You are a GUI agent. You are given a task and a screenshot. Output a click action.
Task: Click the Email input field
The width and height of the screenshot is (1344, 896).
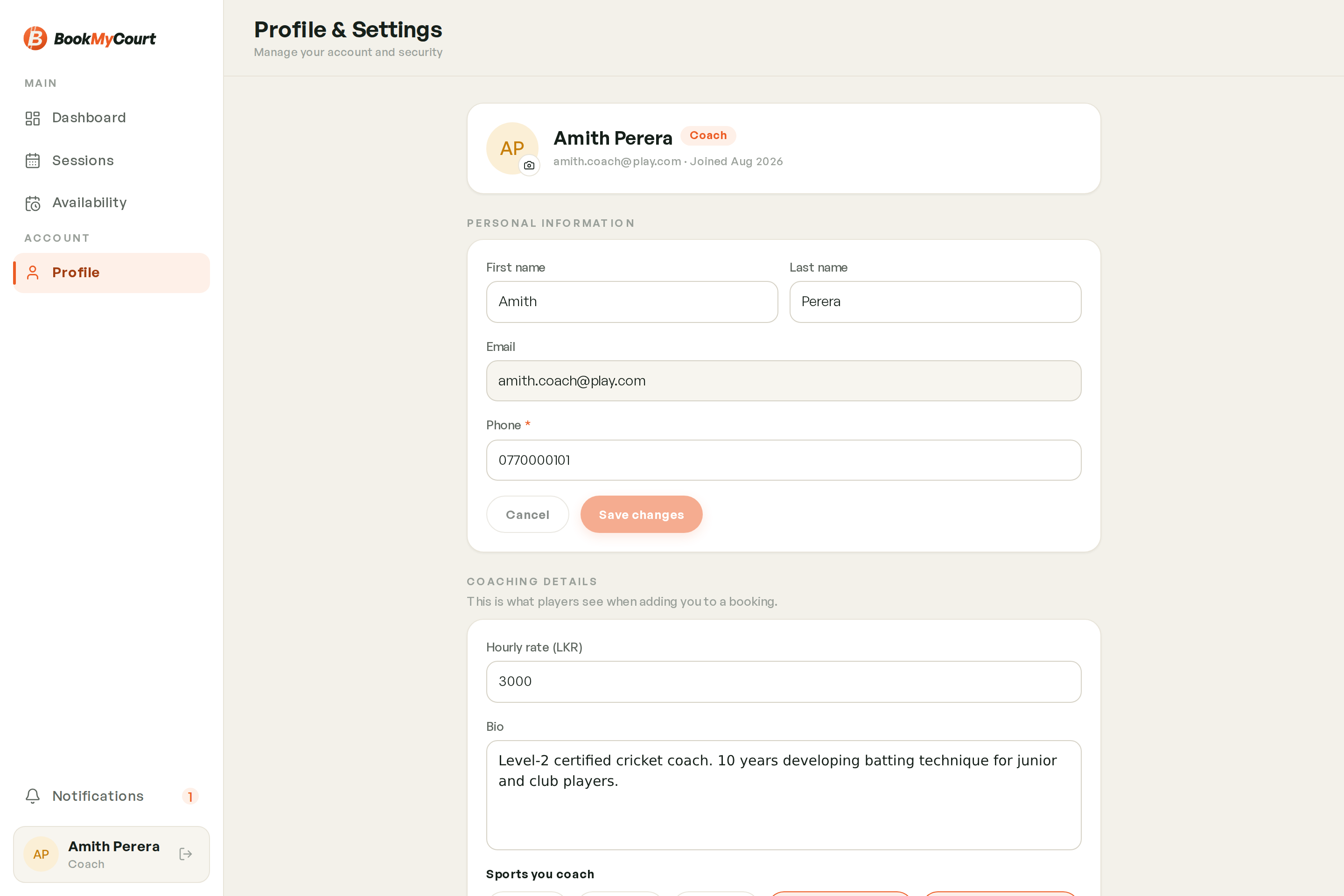[784, 381]
